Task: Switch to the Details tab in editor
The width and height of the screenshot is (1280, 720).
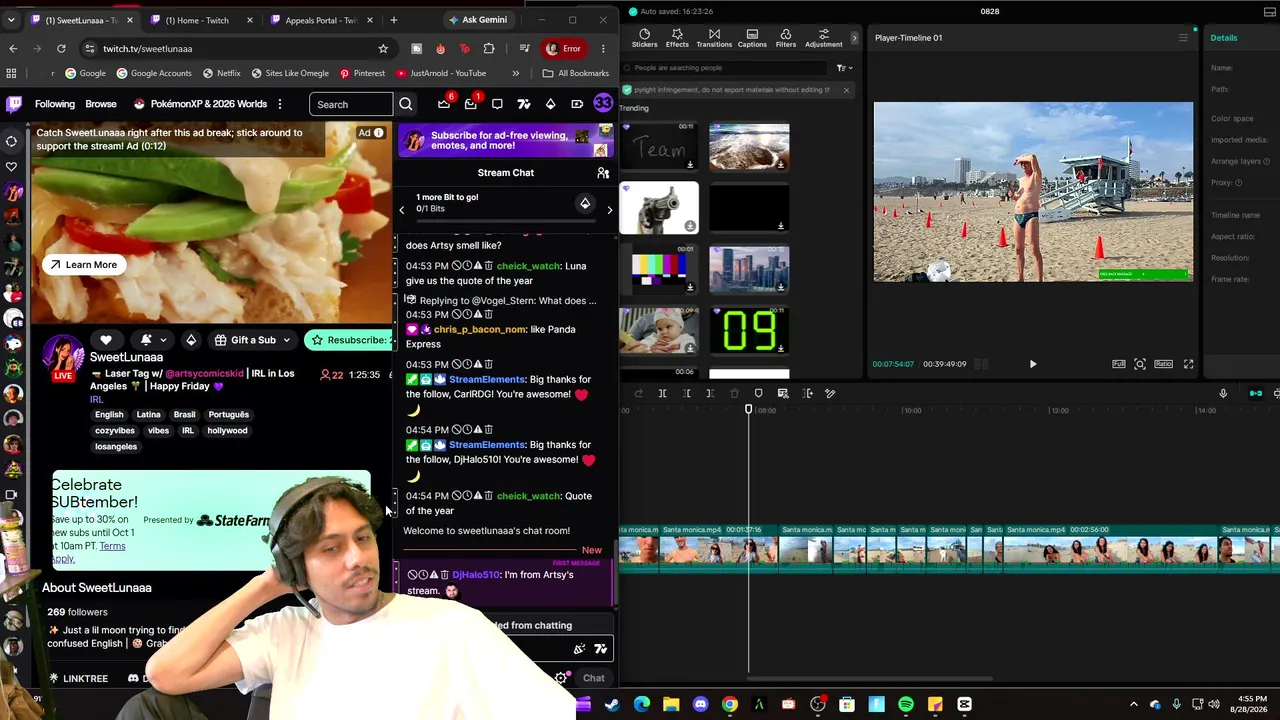Action: coord(1224,38)
